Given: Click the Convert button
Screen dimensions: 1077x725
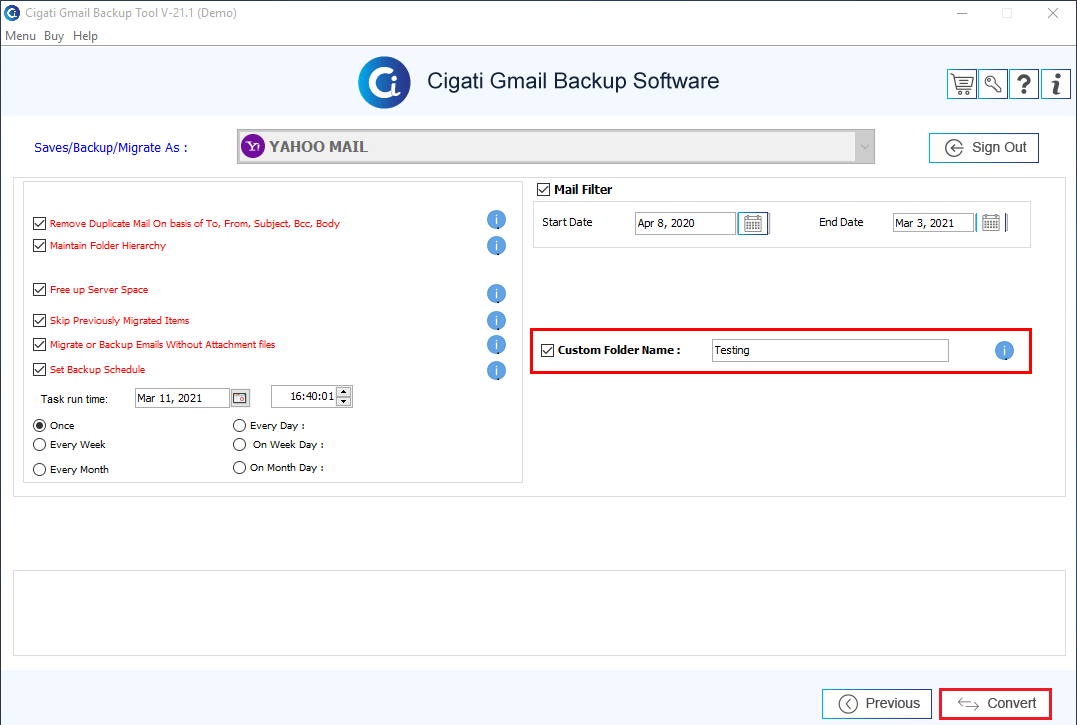Looking at the screenshot, I should (x=995, y=704).
